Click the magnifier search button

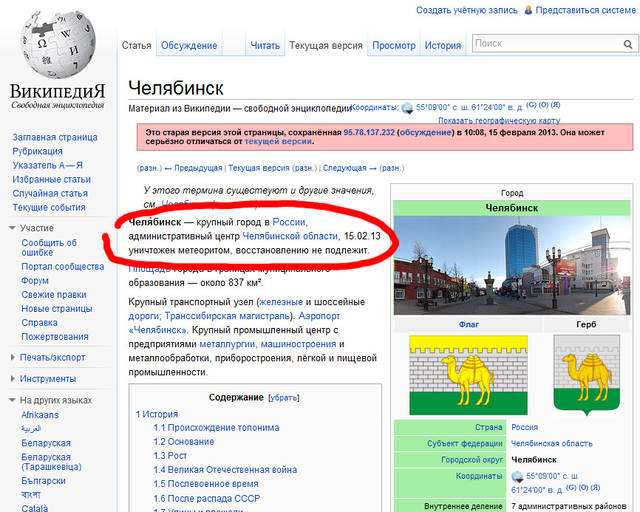coord(627,44)
